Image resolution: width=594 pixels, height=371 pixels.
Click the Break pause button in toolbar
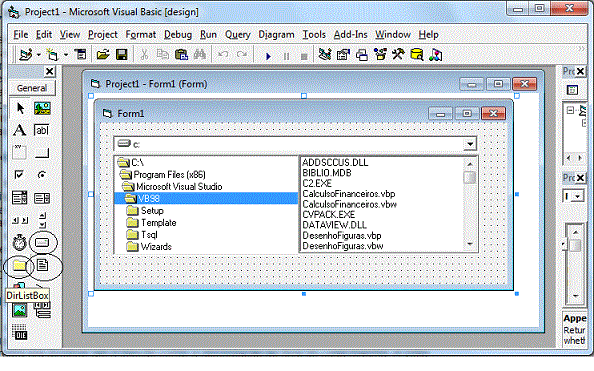[286, 56]
